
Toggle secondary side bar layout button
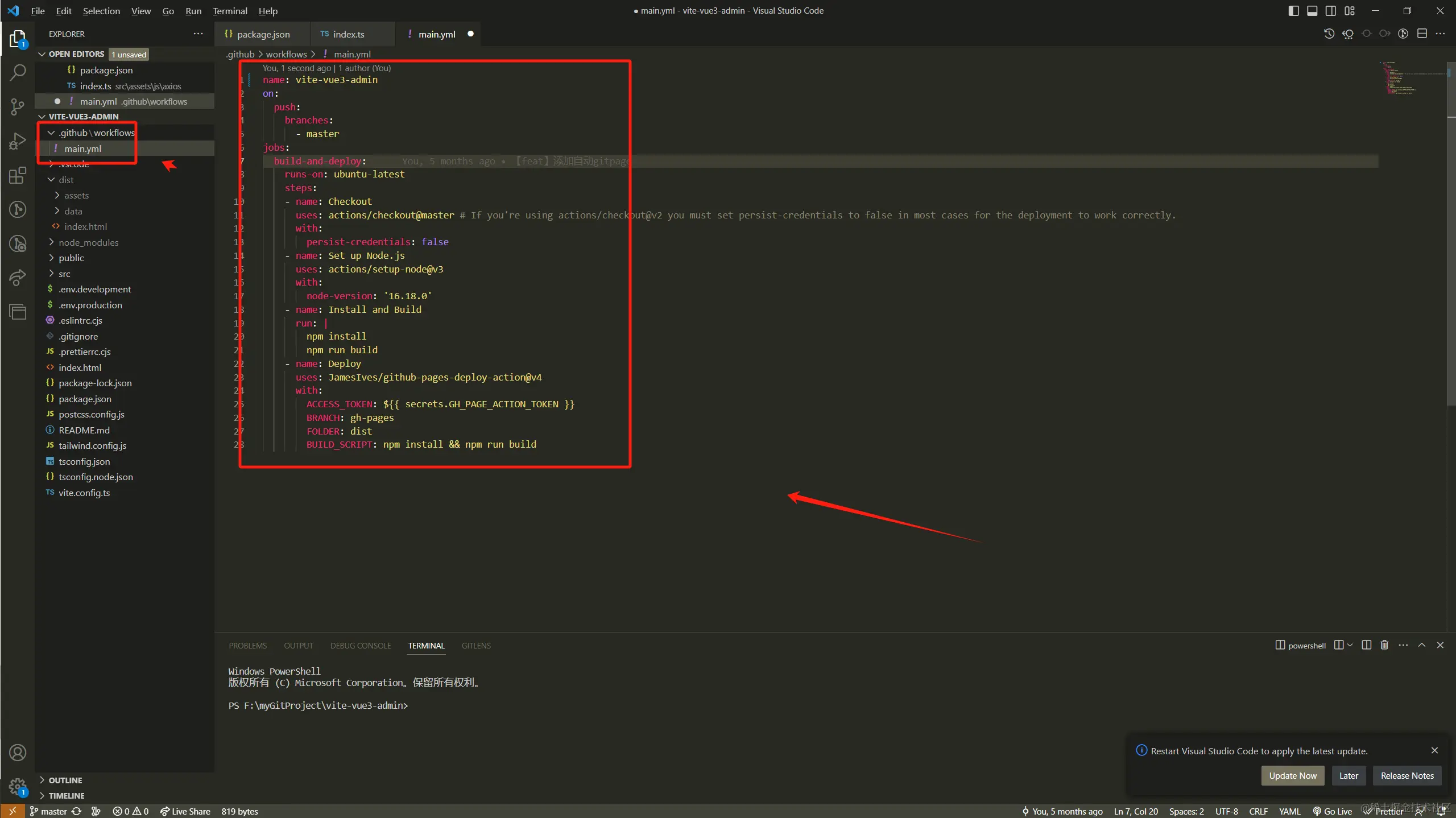1331,11
